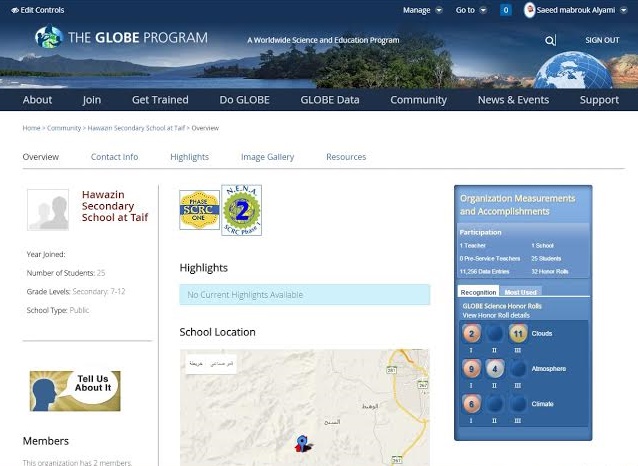Click the NENA SCRC Phase 2 badge
The width and height of the screenshot is (638, 466).
coord(241,210)
